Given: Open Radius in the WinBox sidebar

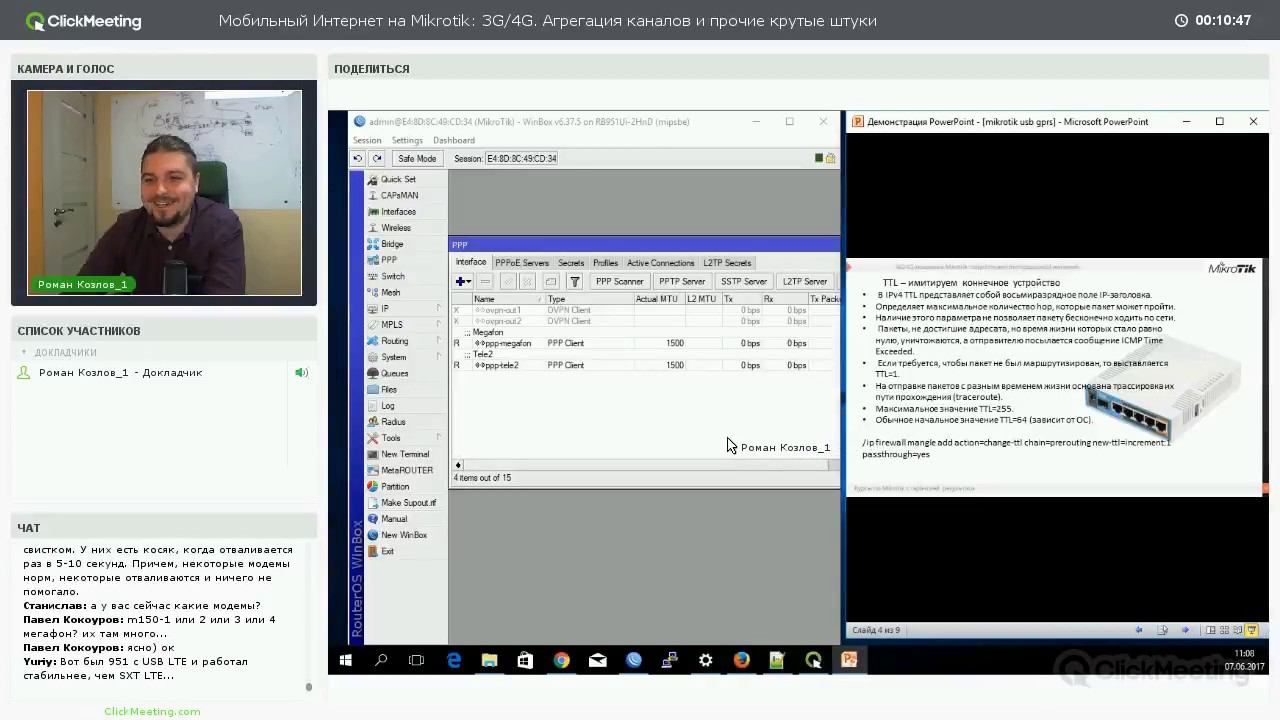Looking at the screenshot, I should pos(392,422).
